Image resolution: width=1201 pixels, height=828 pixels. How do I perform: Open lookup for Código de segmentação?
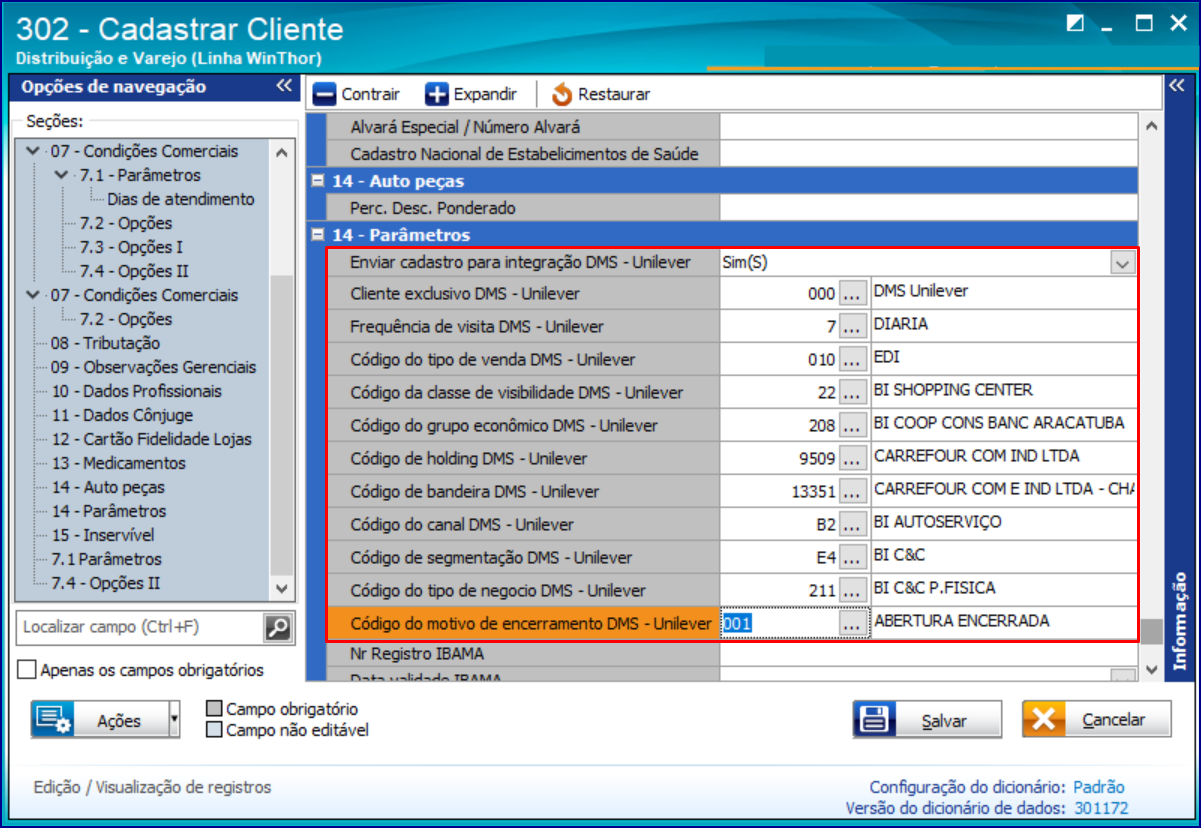[x=852, y=558]
